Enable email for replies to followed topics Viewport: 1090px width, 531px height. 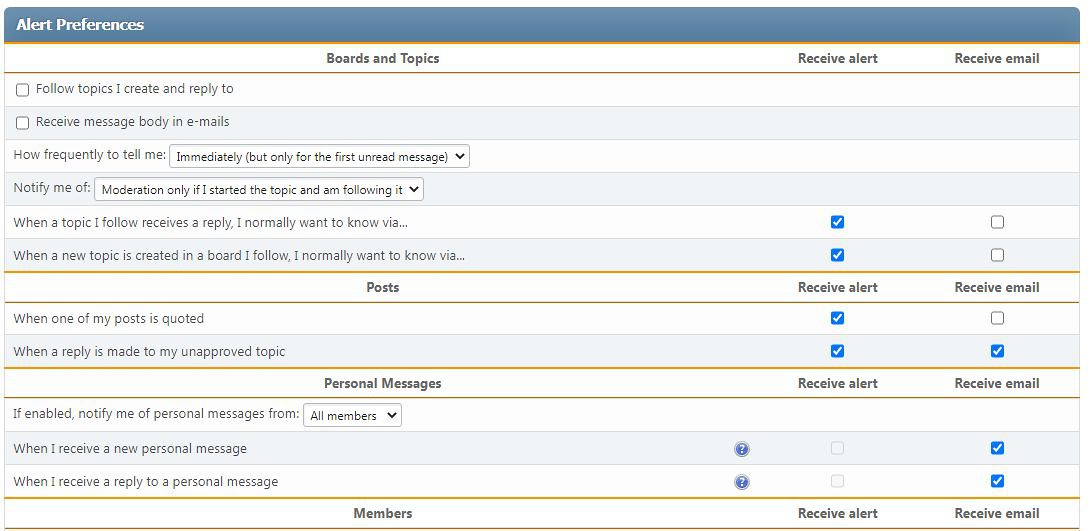pyautogui.click(x=997, y=222)
